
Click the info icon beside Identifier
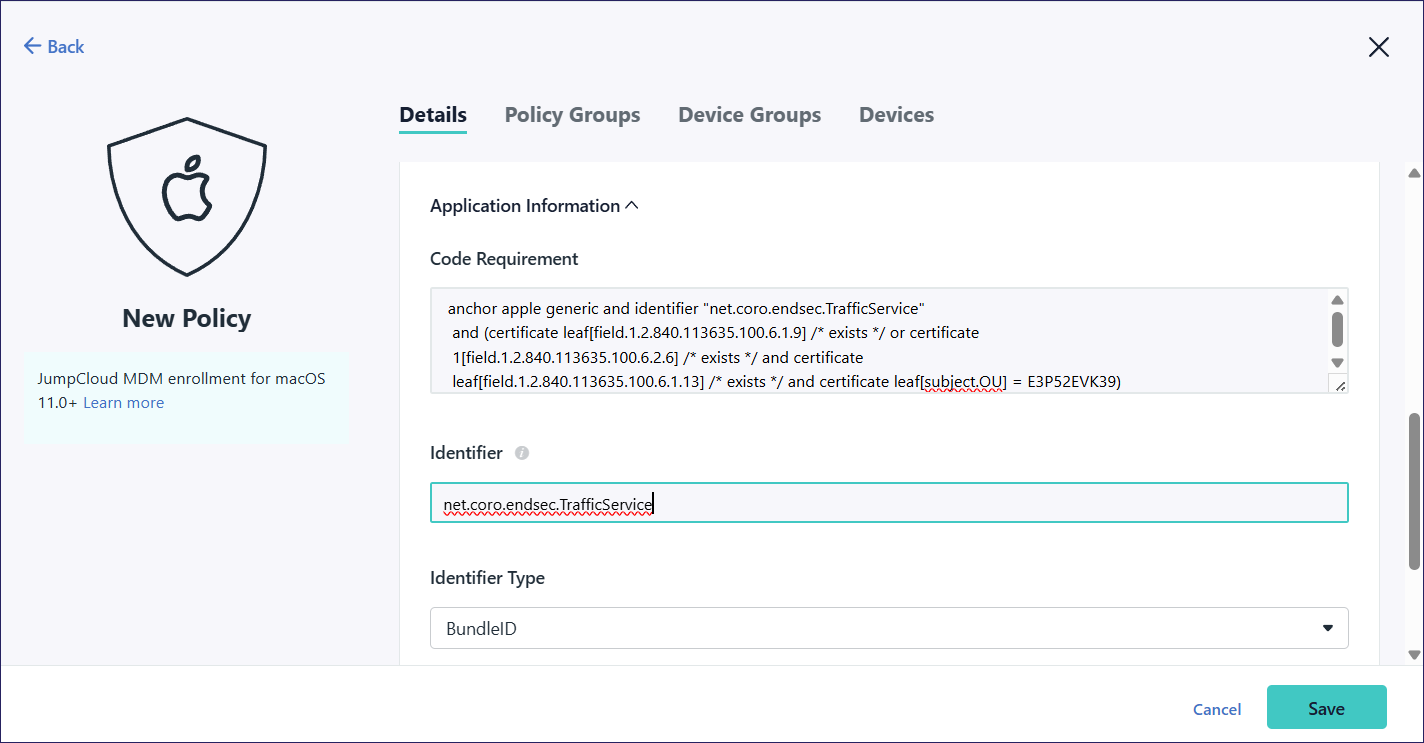[521, 453]
